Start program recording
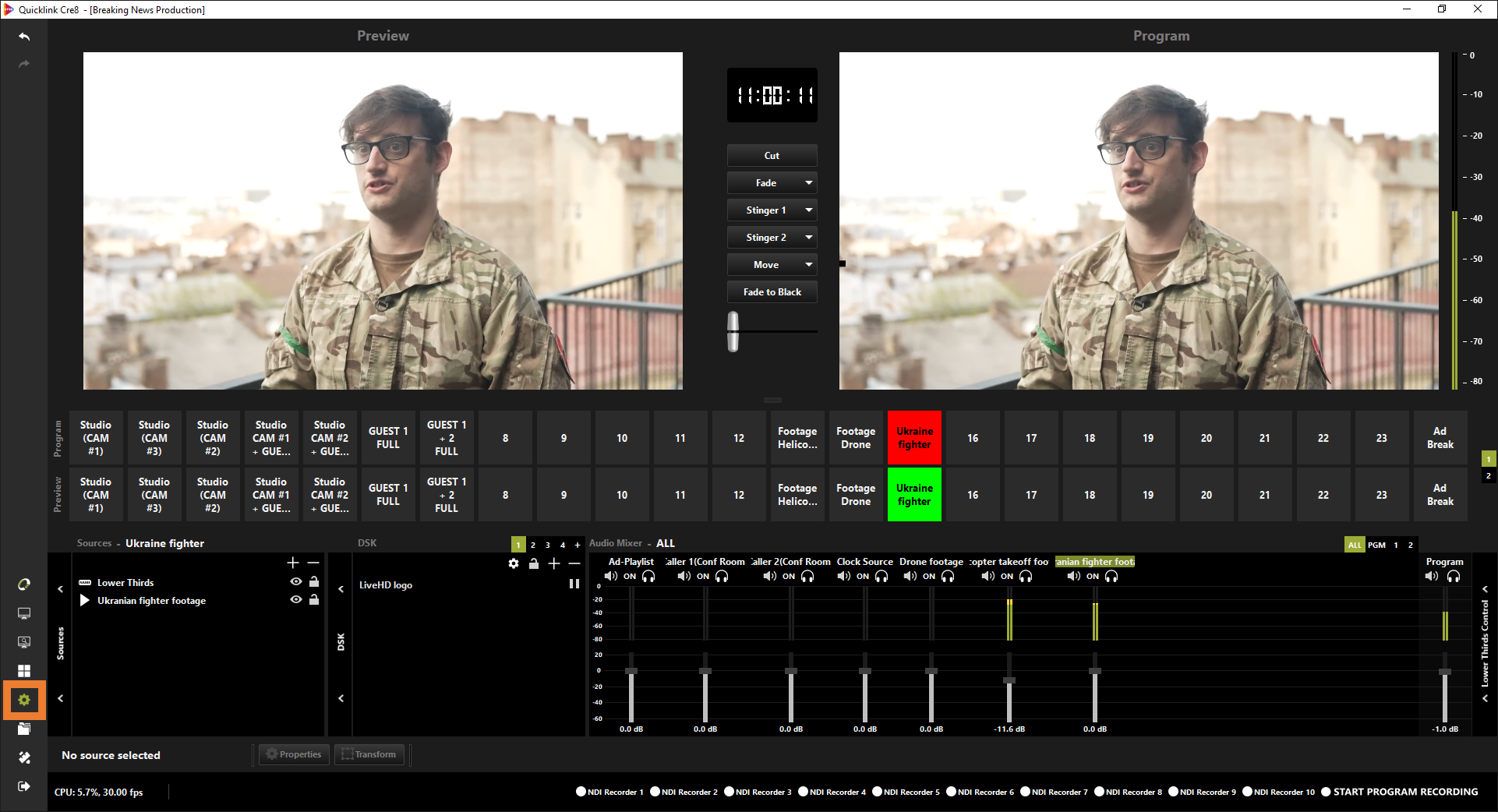The image size is (1498, 812). [1399, 792]
